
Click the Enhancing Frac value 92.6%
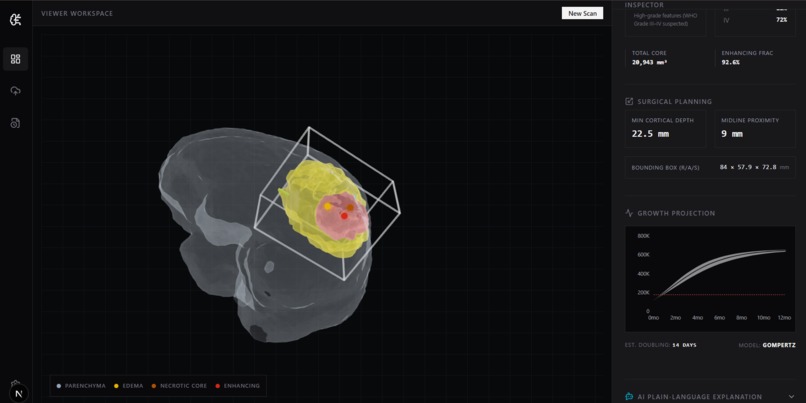pos(730,62)
